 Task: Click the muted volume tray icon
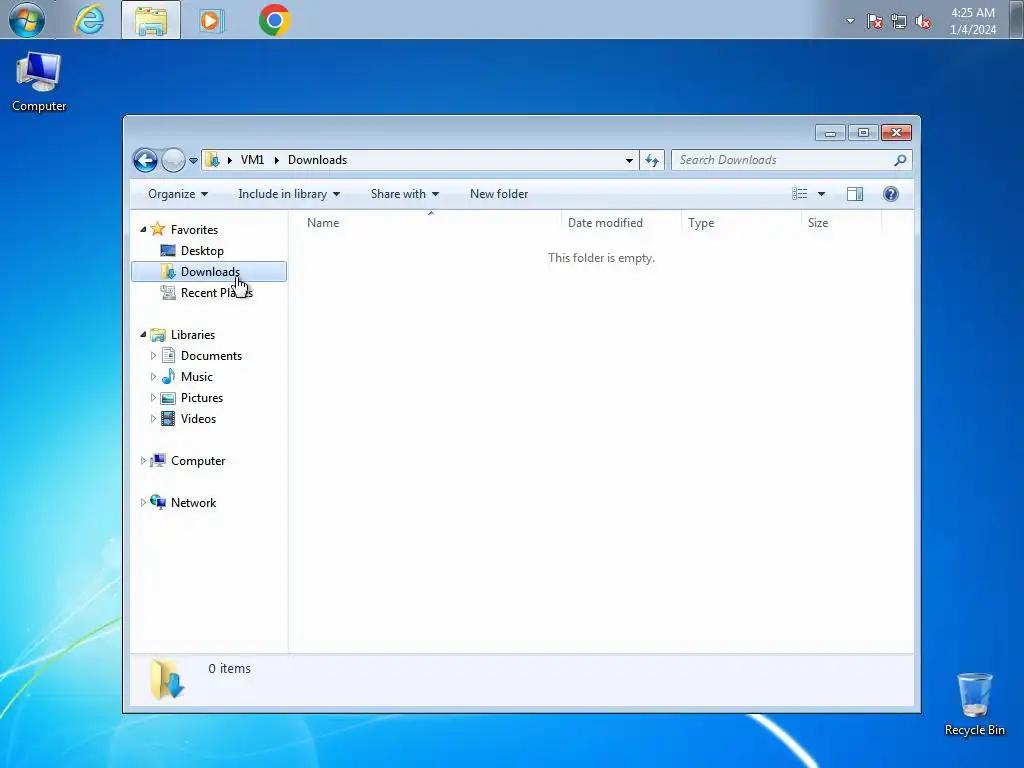(923, 22)
